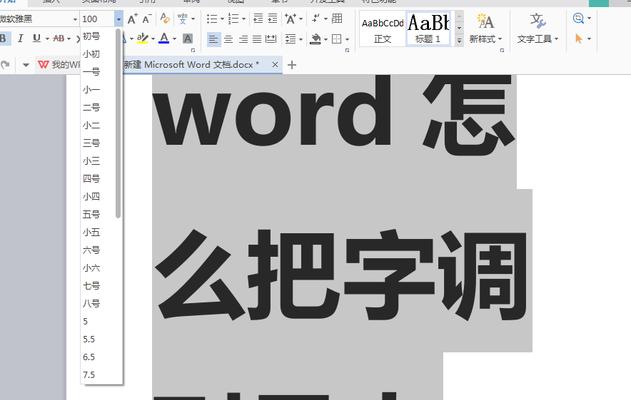Click the sort icon
The image size is (631, 400).
pos(316,19)
